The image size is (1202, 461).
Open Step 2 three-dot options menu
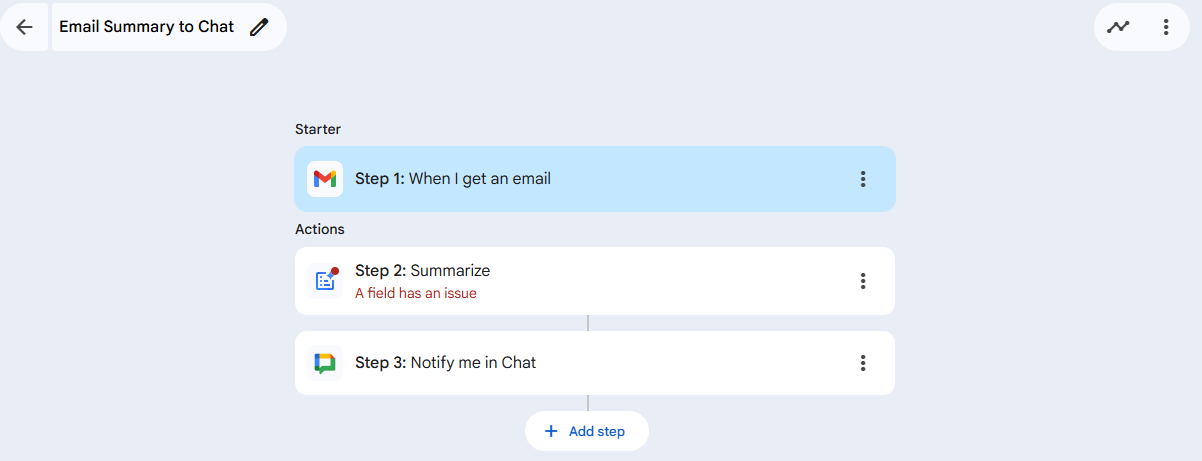863,281
